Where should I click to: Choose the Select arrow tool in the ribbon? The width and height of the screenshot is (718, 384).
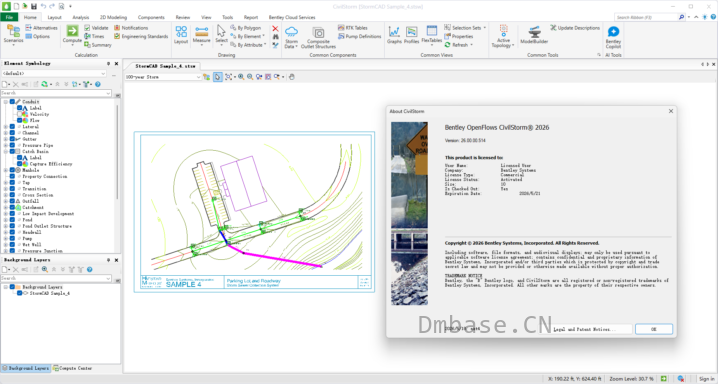[x=221, y=34]
